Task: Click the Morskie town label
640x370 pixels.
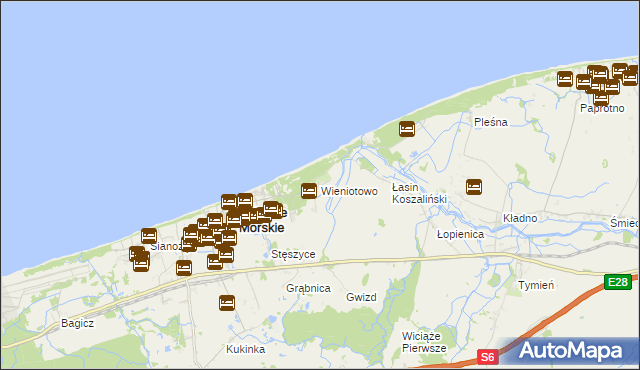Action: pyautogui.click(x=262, y=228)
